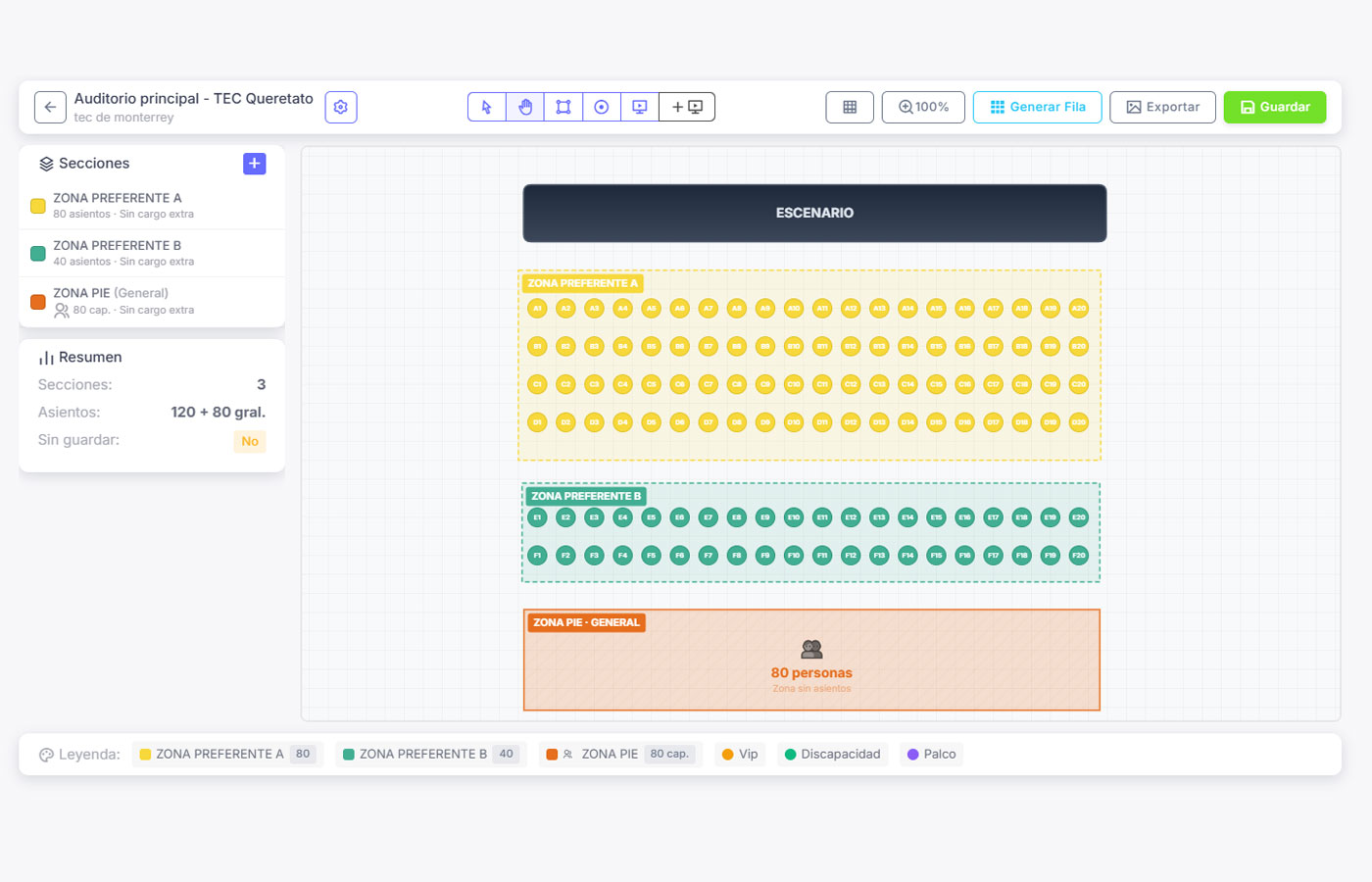Click the Discapacidad legend chip
Screen dimensions: 1372x882
point(833,755)
